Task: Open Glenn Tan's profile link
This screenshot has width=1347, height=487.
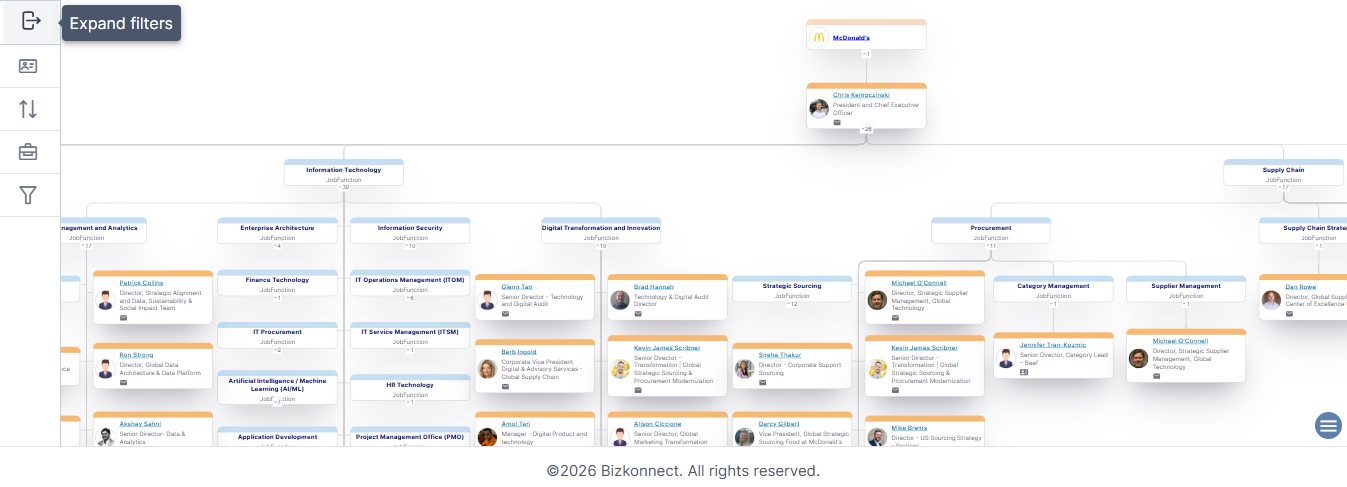Action: tap(517, 286)
